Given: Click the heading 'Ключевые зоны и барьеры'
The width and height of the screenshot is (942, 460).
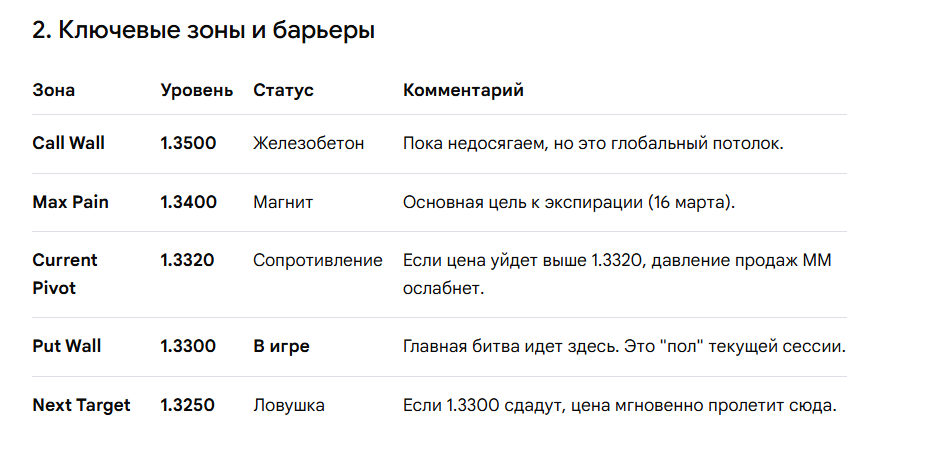Looking at the screenshot, I should pyautogui.click(x=203, y=30).
